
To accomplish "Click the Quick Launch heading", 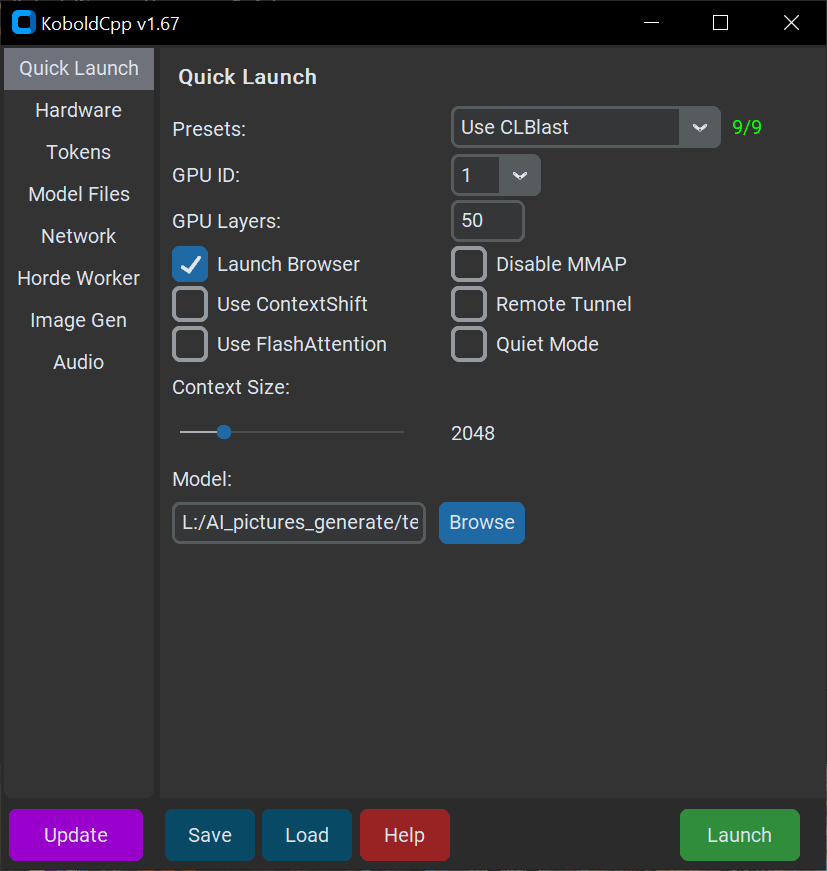I will coord(247,77).
